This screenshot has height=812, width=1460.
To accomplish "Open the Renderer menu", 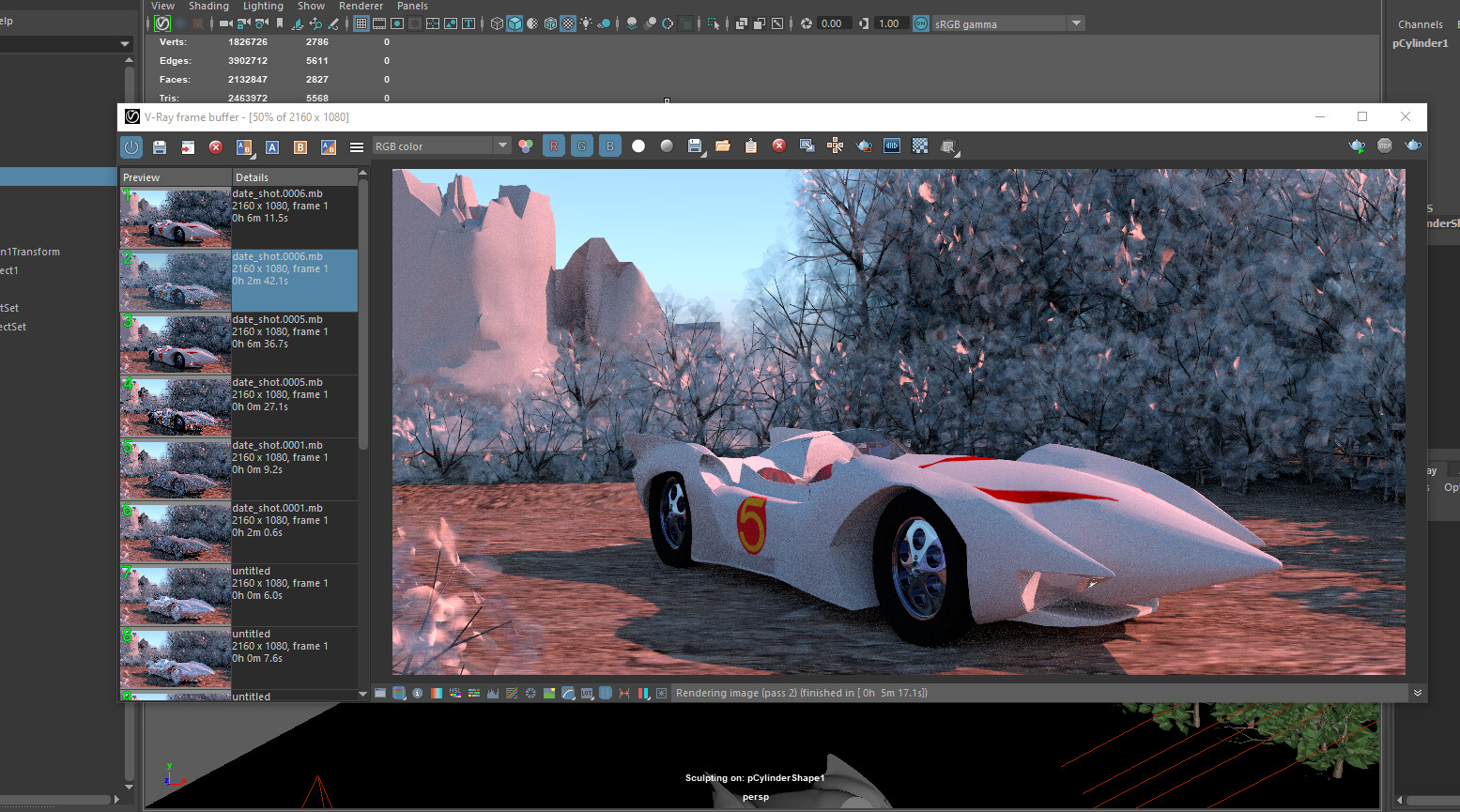I will (361, 6).
